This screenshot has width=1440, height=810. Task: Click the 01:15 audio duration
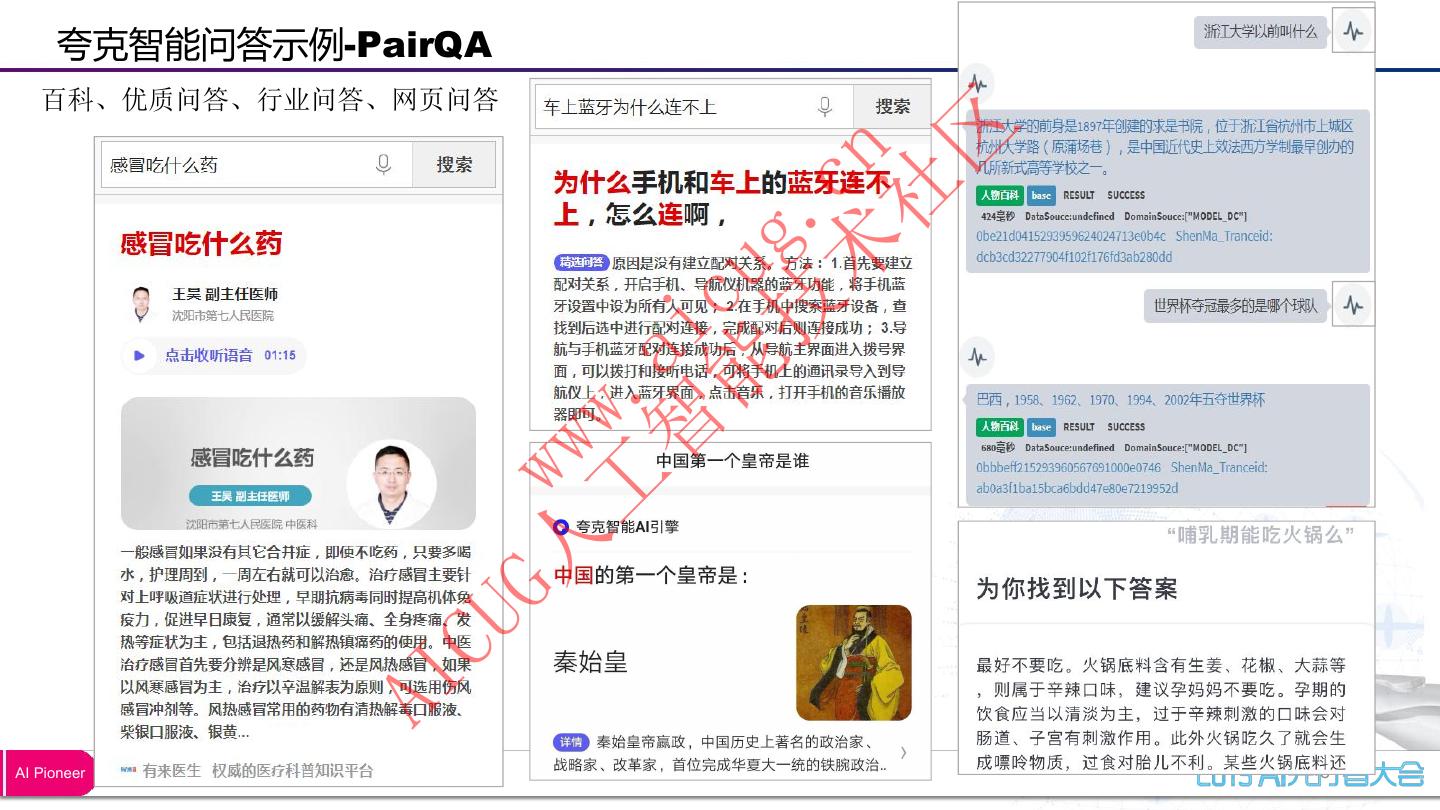[x=280, y=355]
